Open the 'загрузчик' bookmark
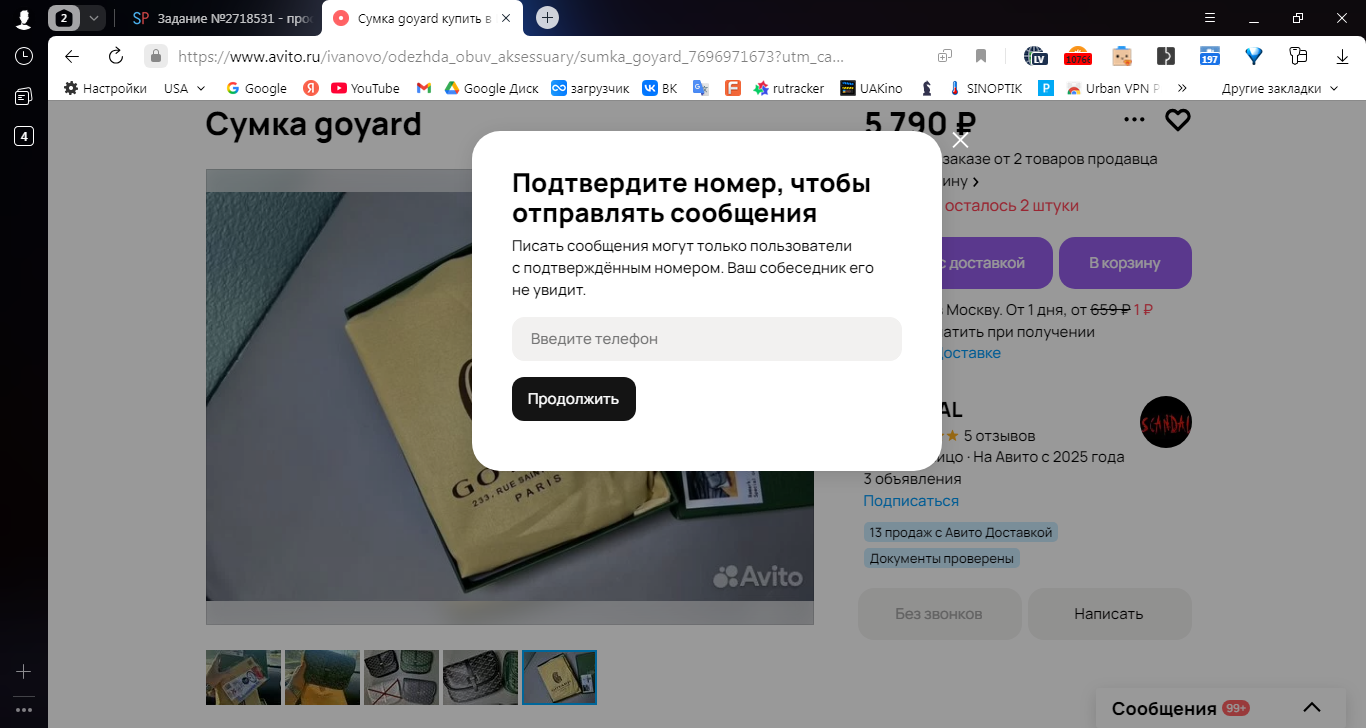This screenshot has height=728, width=1366. [591, 88]
